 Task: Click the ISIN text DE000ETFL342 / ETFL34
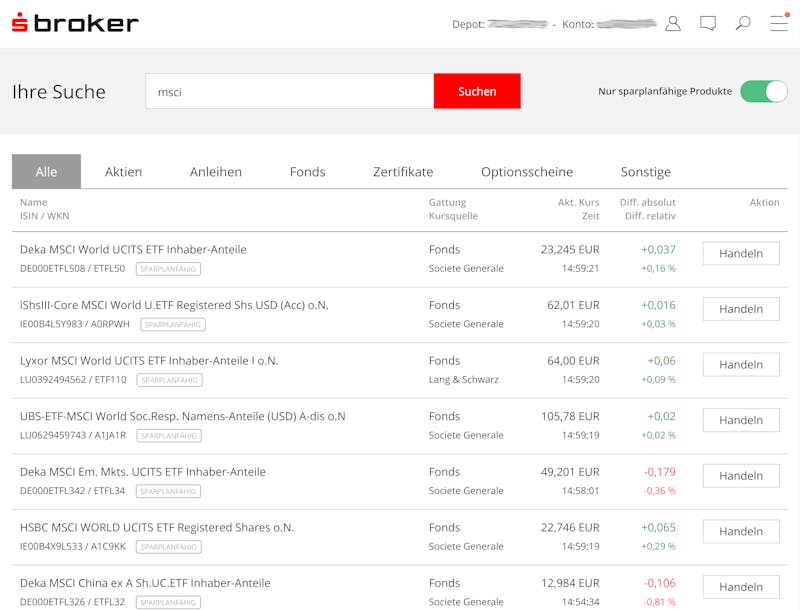pyautogui.click(x=72, y=491)
